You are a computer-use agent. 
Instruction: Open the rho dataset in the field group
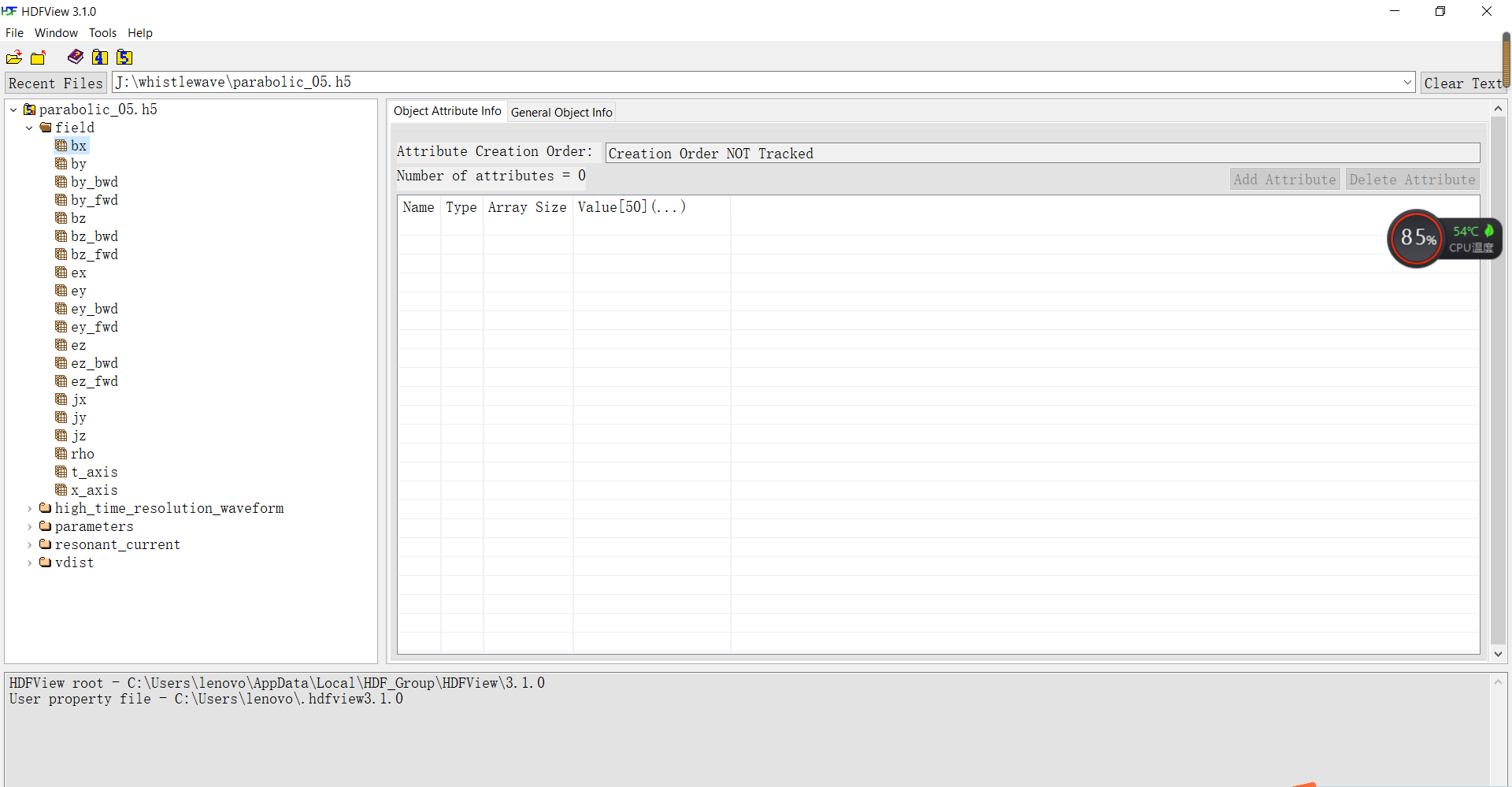point(82,453)
